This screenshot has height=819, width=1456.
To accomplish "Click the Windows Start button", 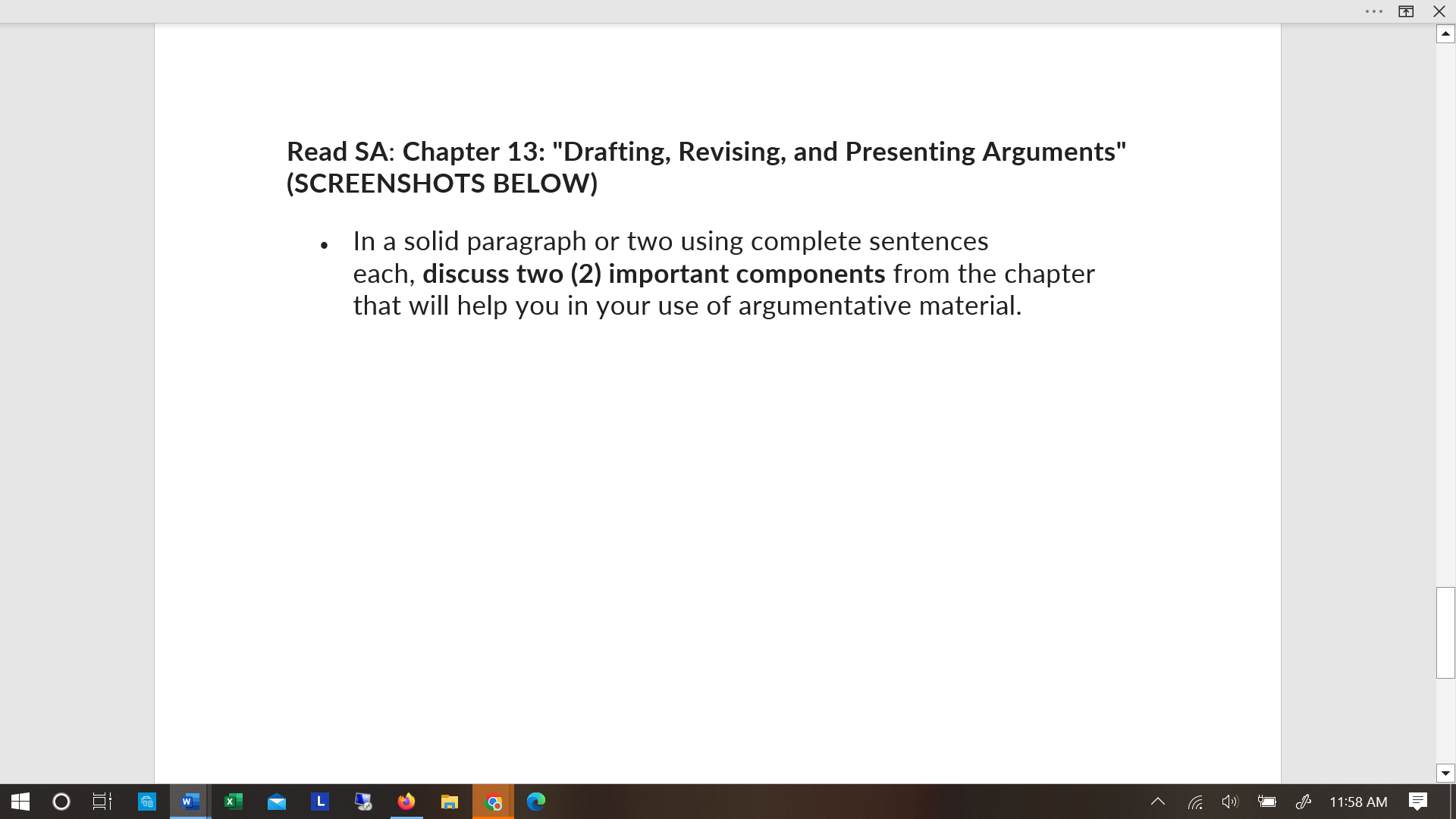I will pyautogui.click(x=18, y=802).
